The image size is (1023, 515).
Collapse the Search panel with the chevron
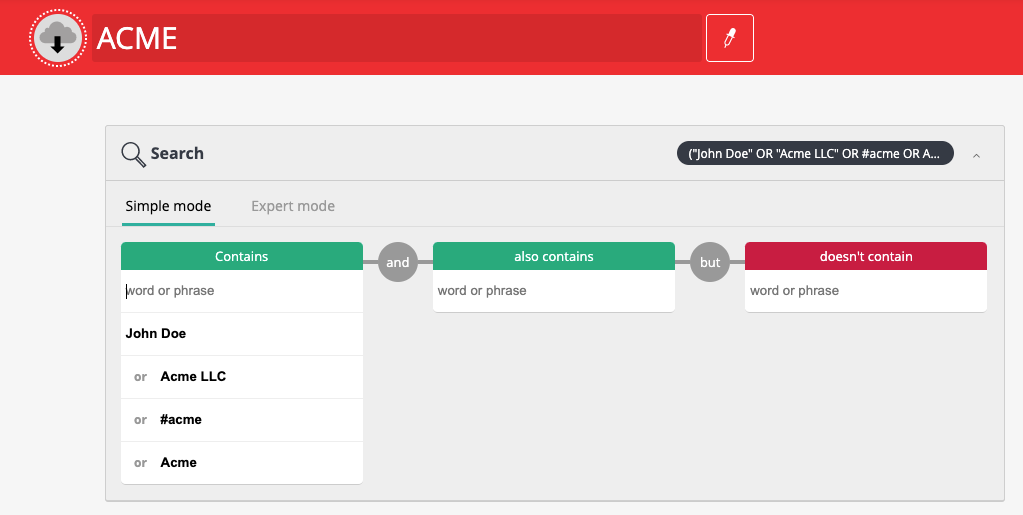976,155
